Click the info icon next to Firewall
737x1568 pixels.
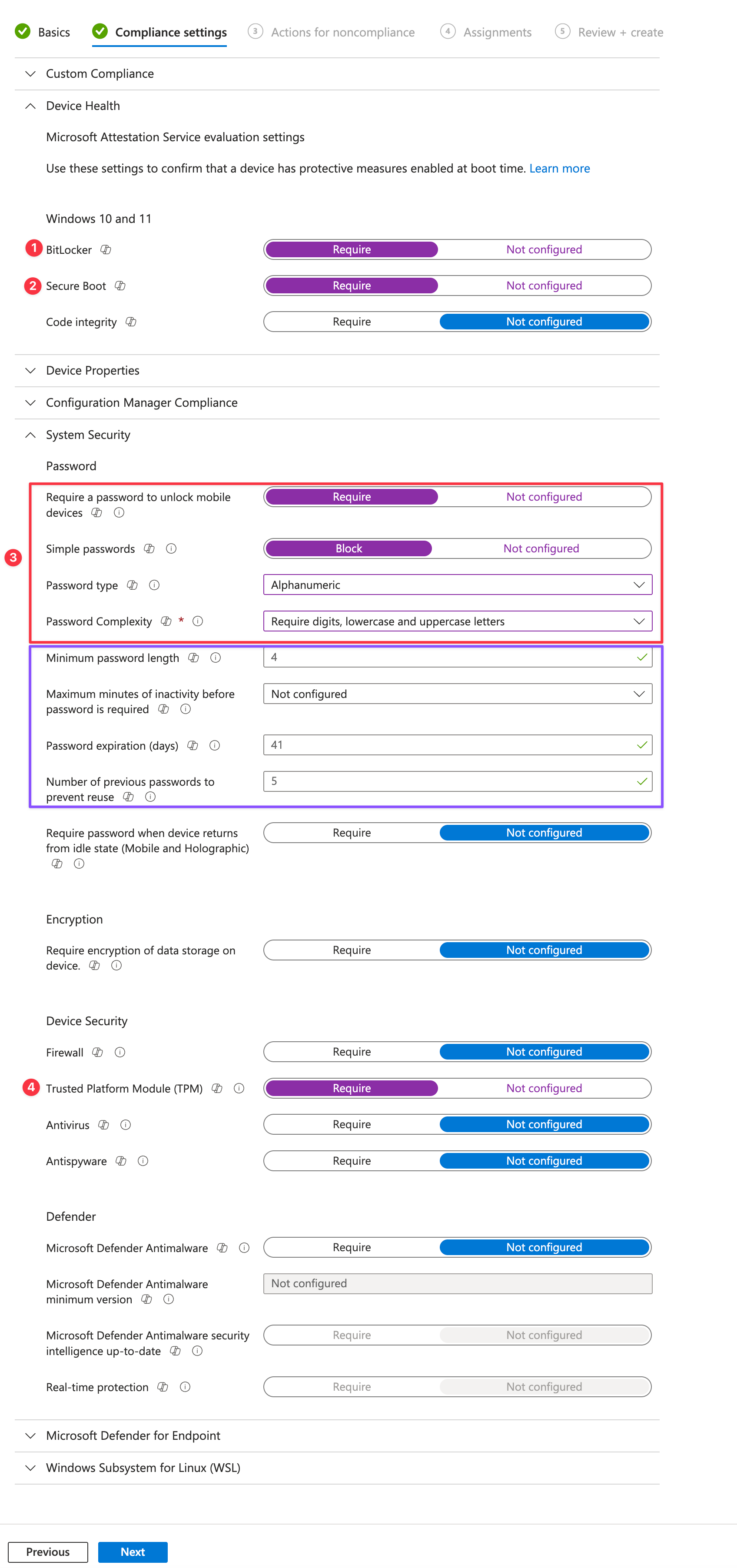[x=120, y=1052]
